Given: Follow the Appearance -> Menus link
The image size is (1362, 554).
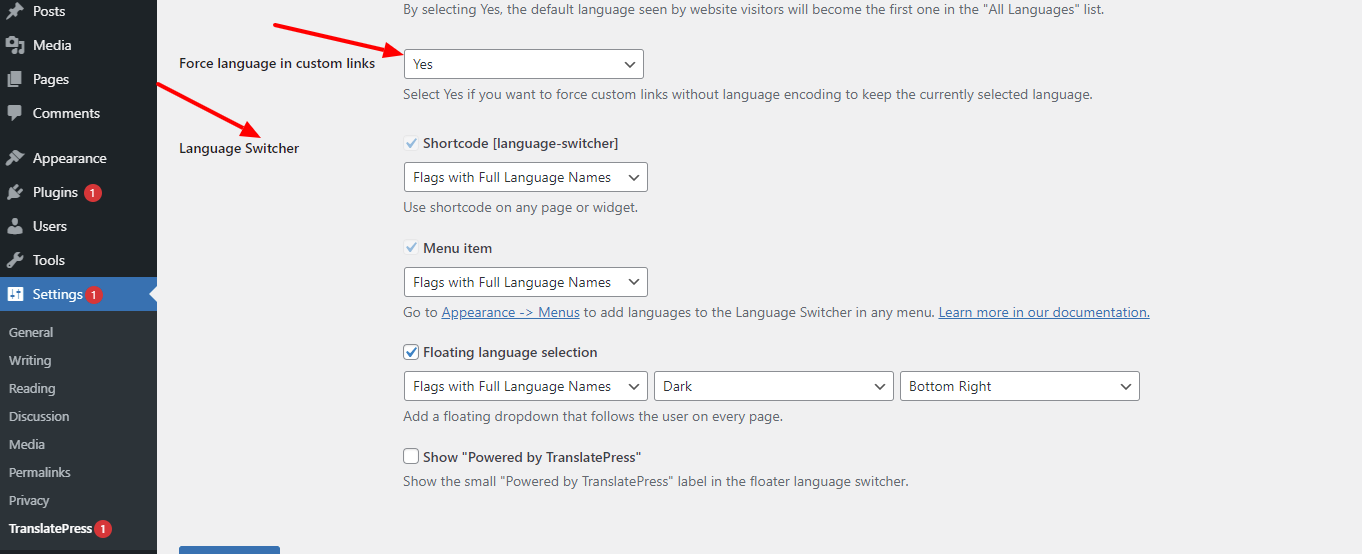Looking at the screenshot, I should [510, 312].
